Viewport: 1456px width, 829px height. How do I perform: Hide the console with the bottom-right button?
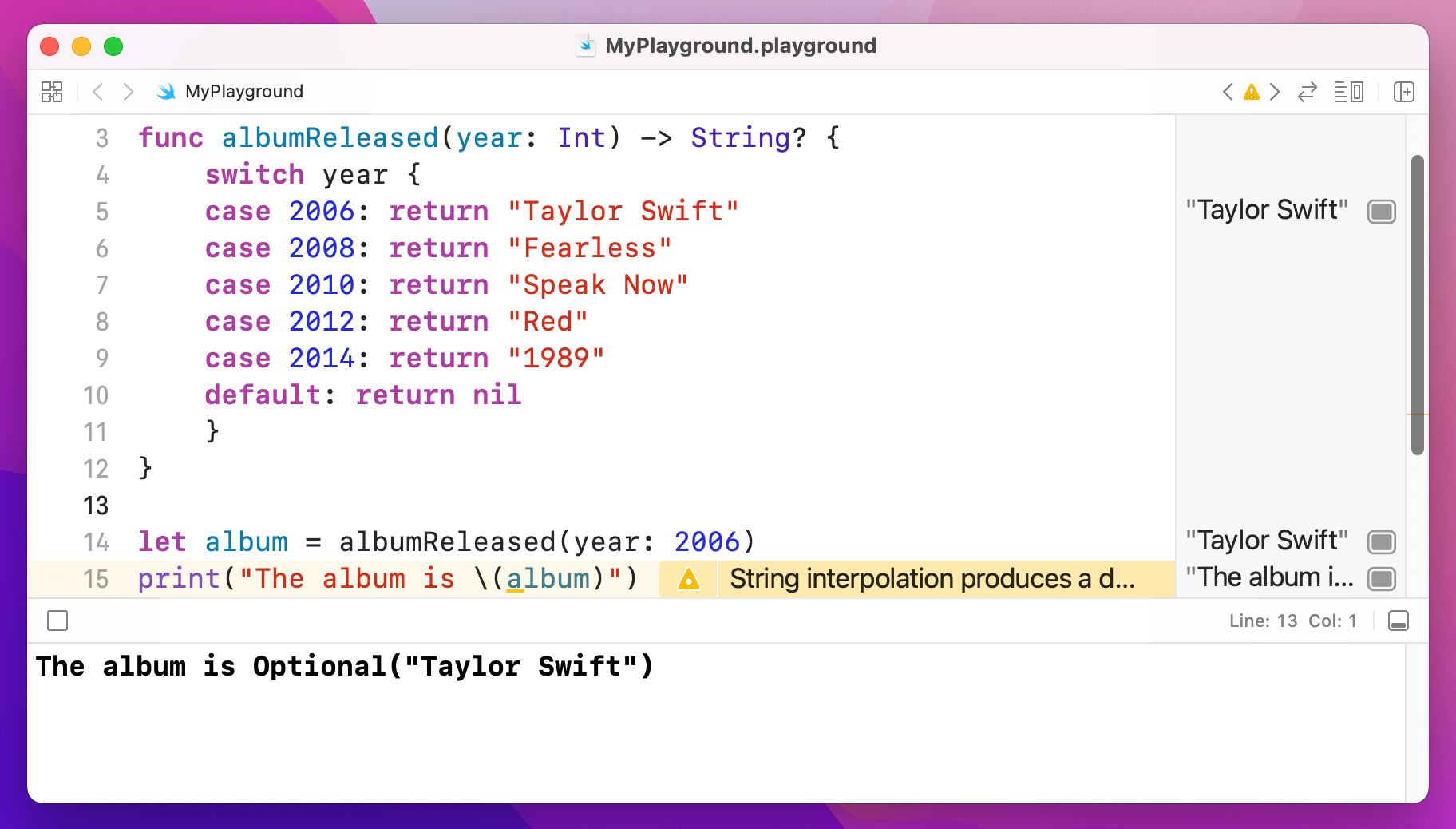click(1398, 621)
